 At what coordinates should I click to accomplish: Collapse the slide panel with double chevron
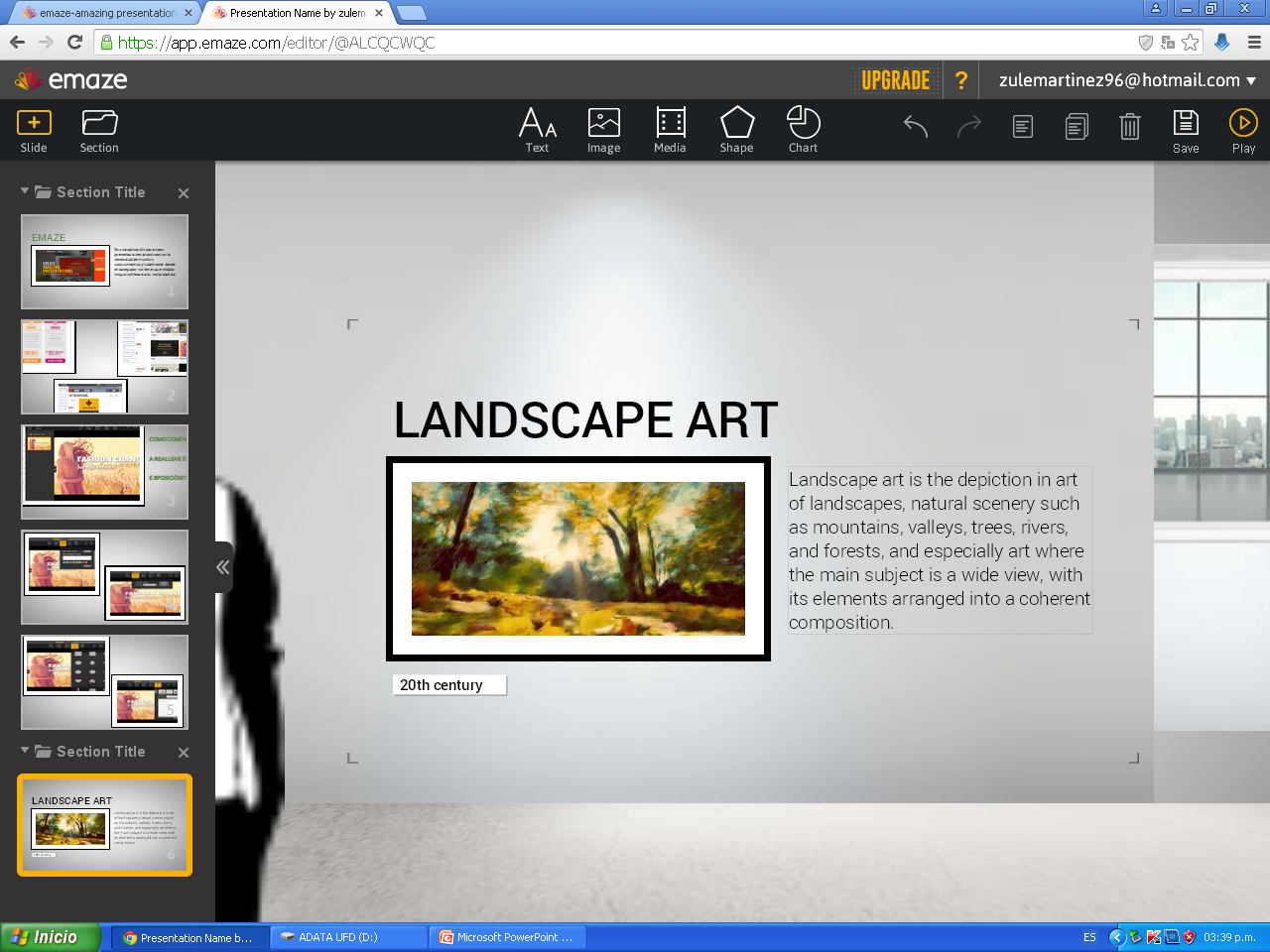pos(223,567)
